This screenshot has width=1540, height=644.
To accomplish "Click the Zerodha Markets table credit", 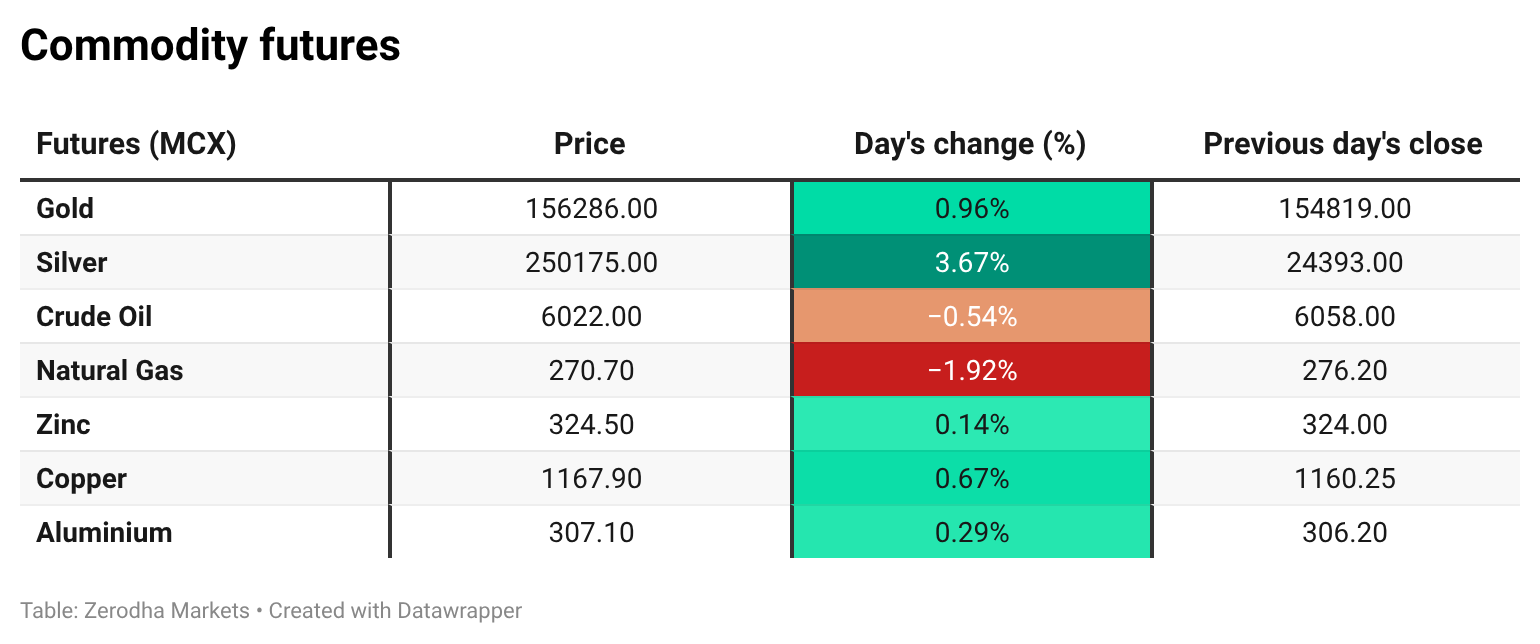I will coord(135,610).
